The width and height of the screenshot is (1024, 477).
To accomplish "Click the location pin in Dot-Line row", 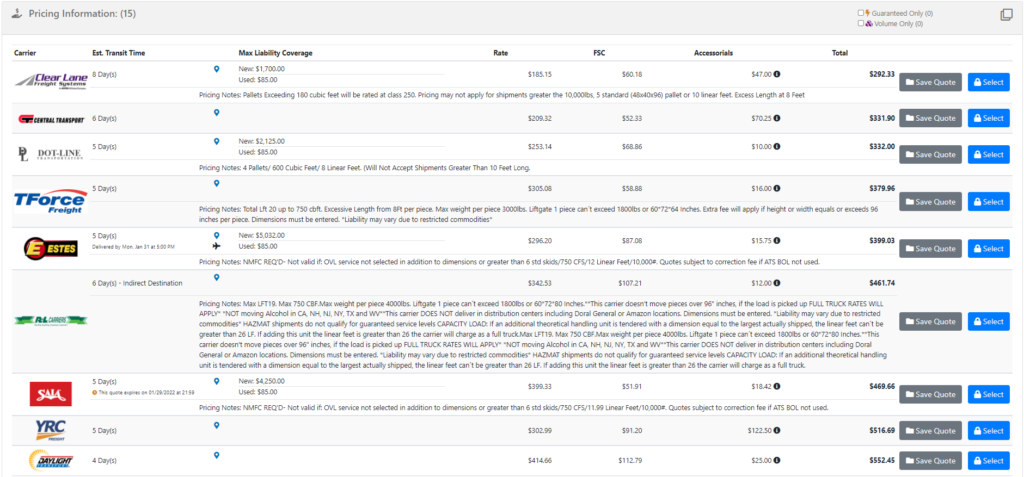I will pyautogui.click(x=217, y=141).
